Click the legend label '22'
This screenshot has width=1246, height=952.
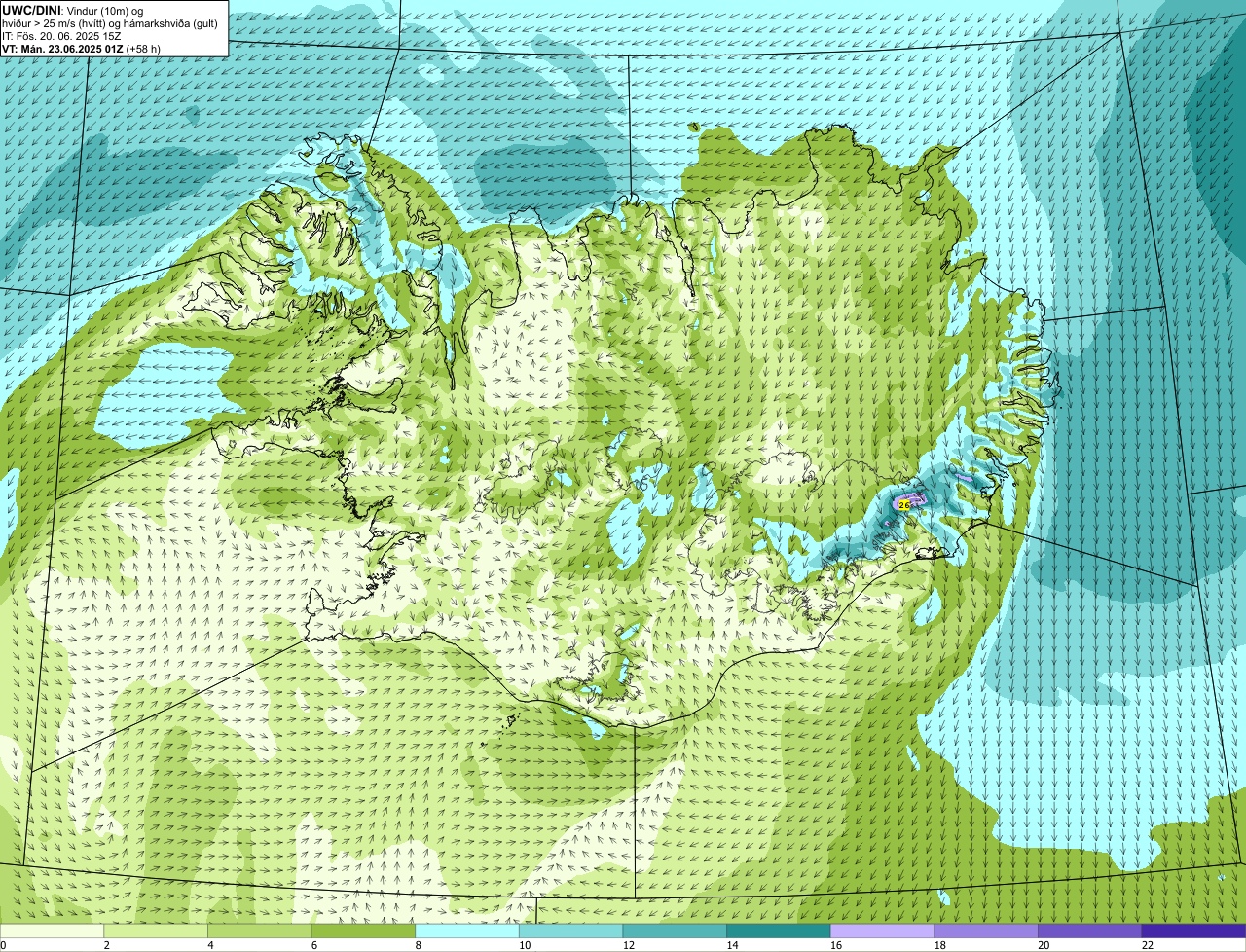(x=1148, y=945)
